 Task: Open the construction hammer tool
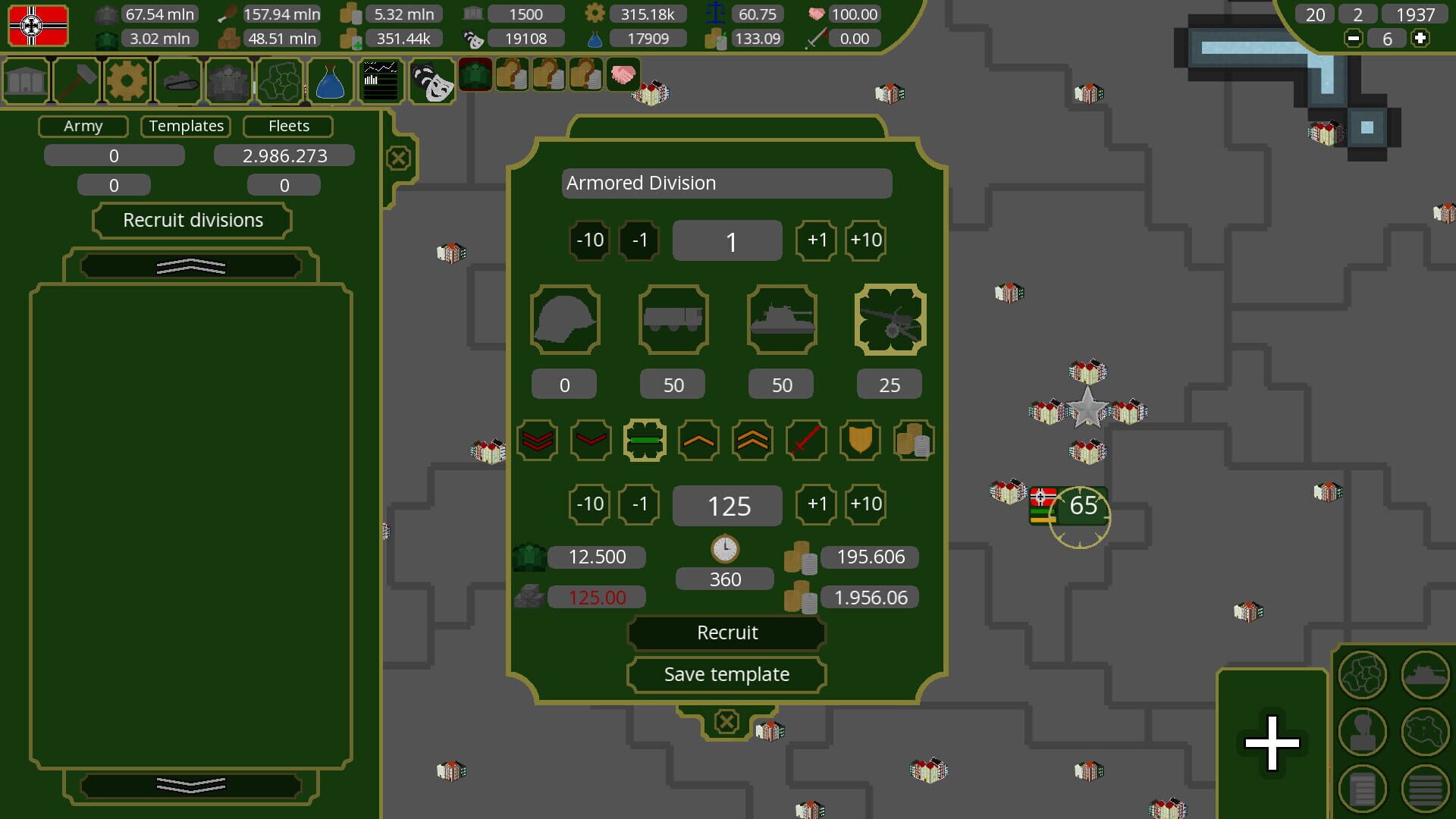pyautogui.click(x=77, y=80)
